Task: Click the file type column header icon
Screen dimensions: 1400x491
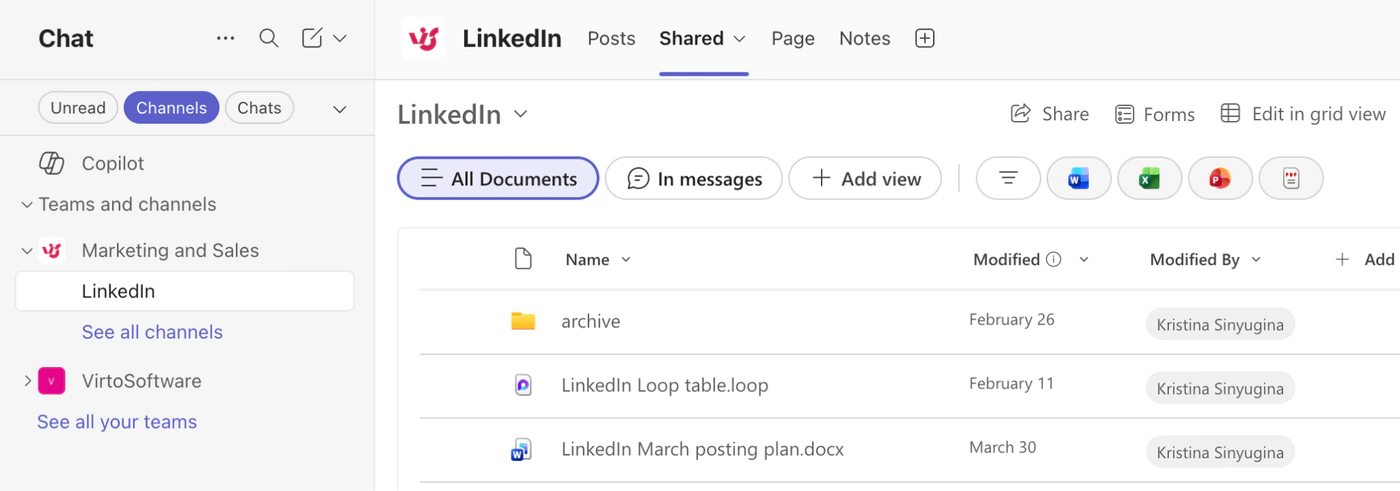Action: click(x=523, y=259)
